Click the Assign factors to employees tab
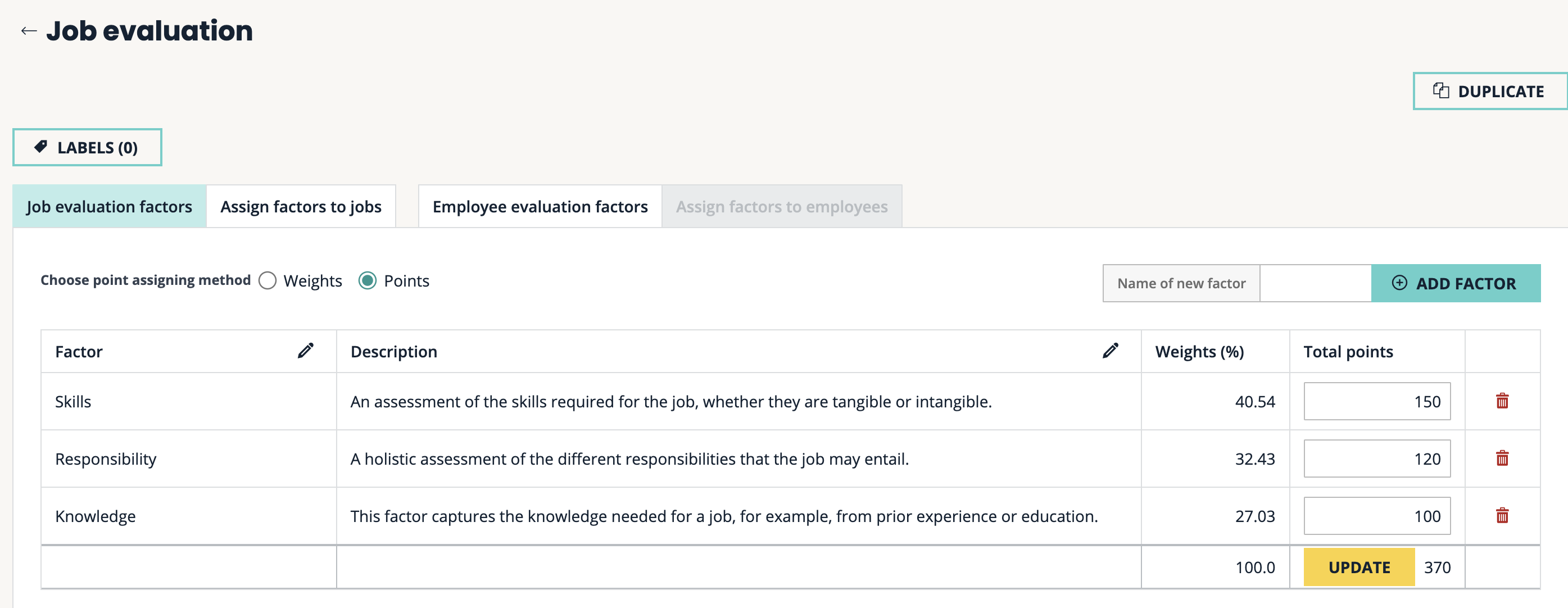 point(782,207)
